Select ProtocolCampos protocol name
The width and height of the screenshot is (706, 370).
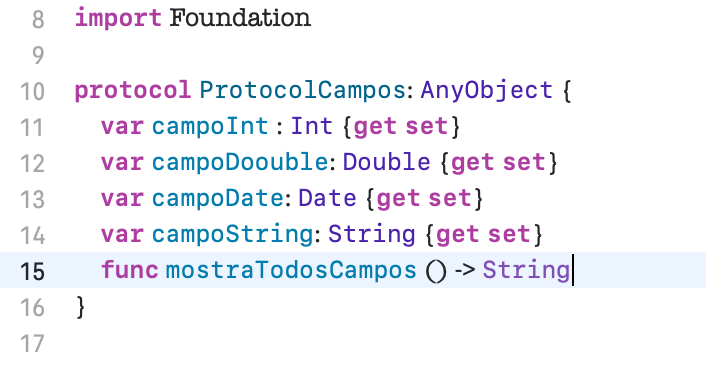click(x=303, y=91)
